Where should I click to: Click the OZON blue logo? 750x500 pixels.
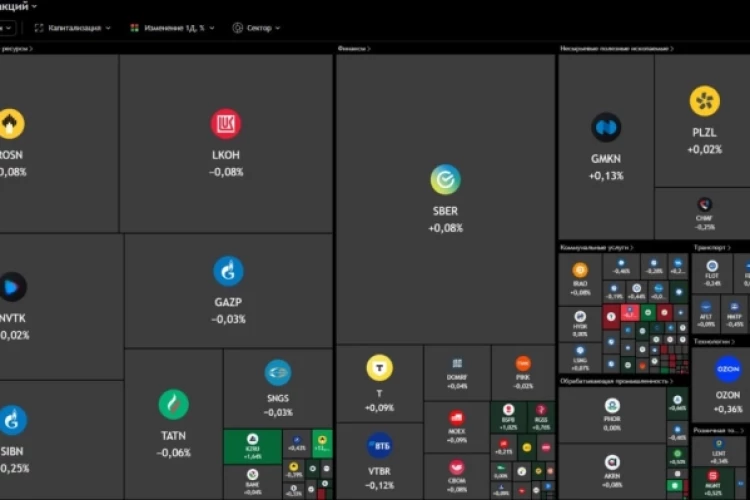(x=728, y=369)
